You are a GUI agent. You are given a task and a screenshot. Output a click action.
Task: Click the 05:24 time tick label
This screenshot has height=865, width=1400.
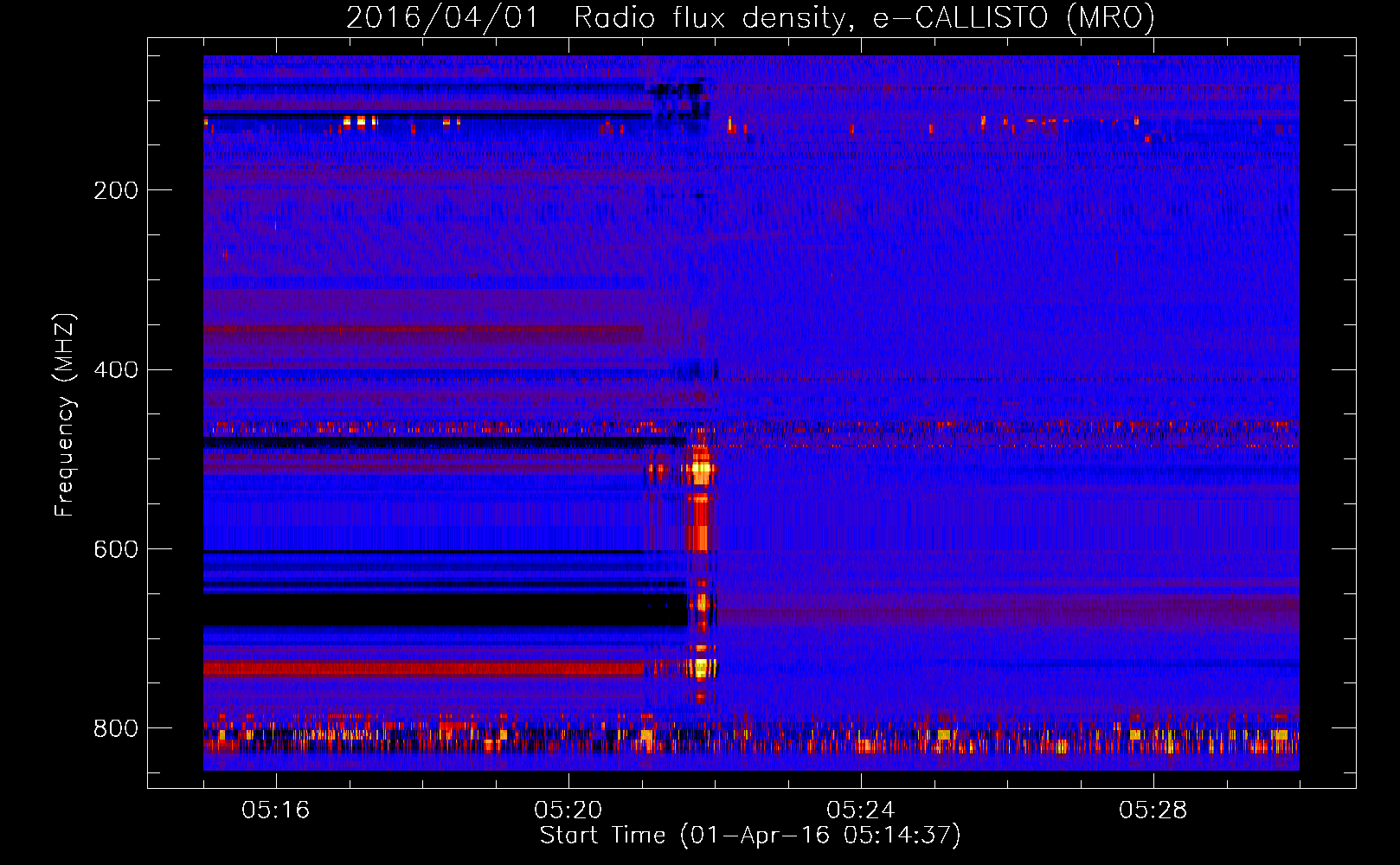861,810
